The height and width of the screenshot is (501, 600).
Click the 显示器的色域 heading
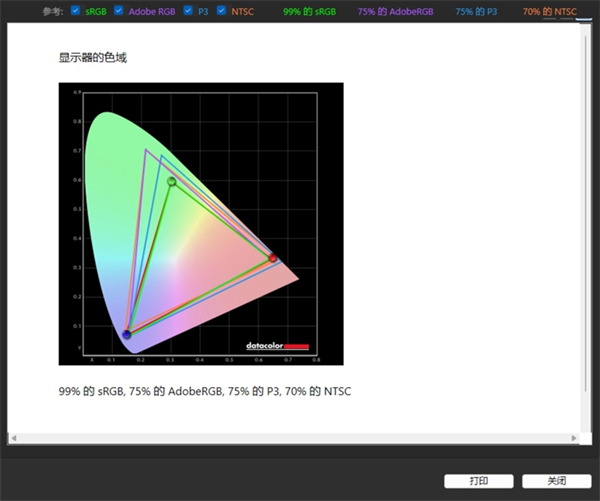click(x=93, y=58)
